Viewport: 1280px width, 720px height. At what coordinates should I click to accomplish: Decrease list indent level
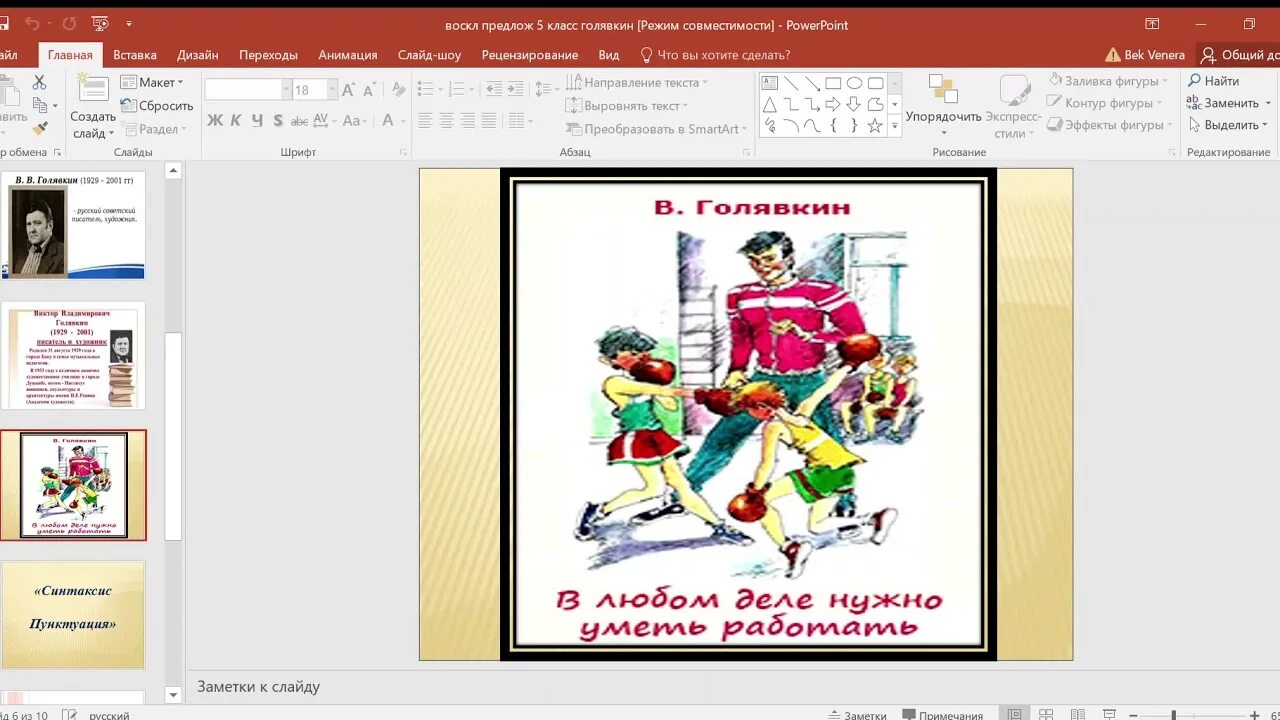pos(493,90)
